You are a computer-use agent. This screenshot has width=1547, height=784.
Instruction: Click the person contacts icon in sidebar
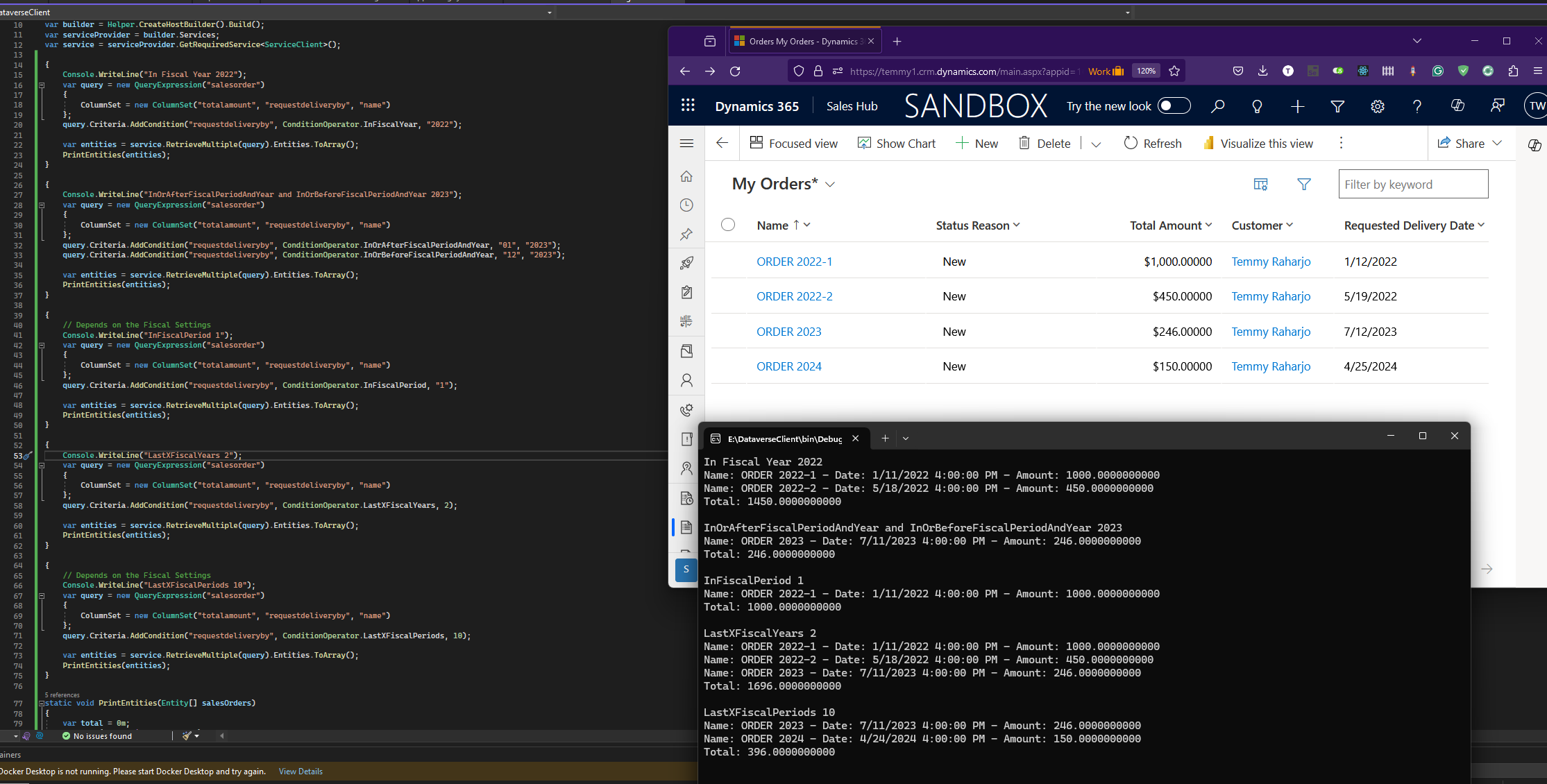[x=686, y=380]
